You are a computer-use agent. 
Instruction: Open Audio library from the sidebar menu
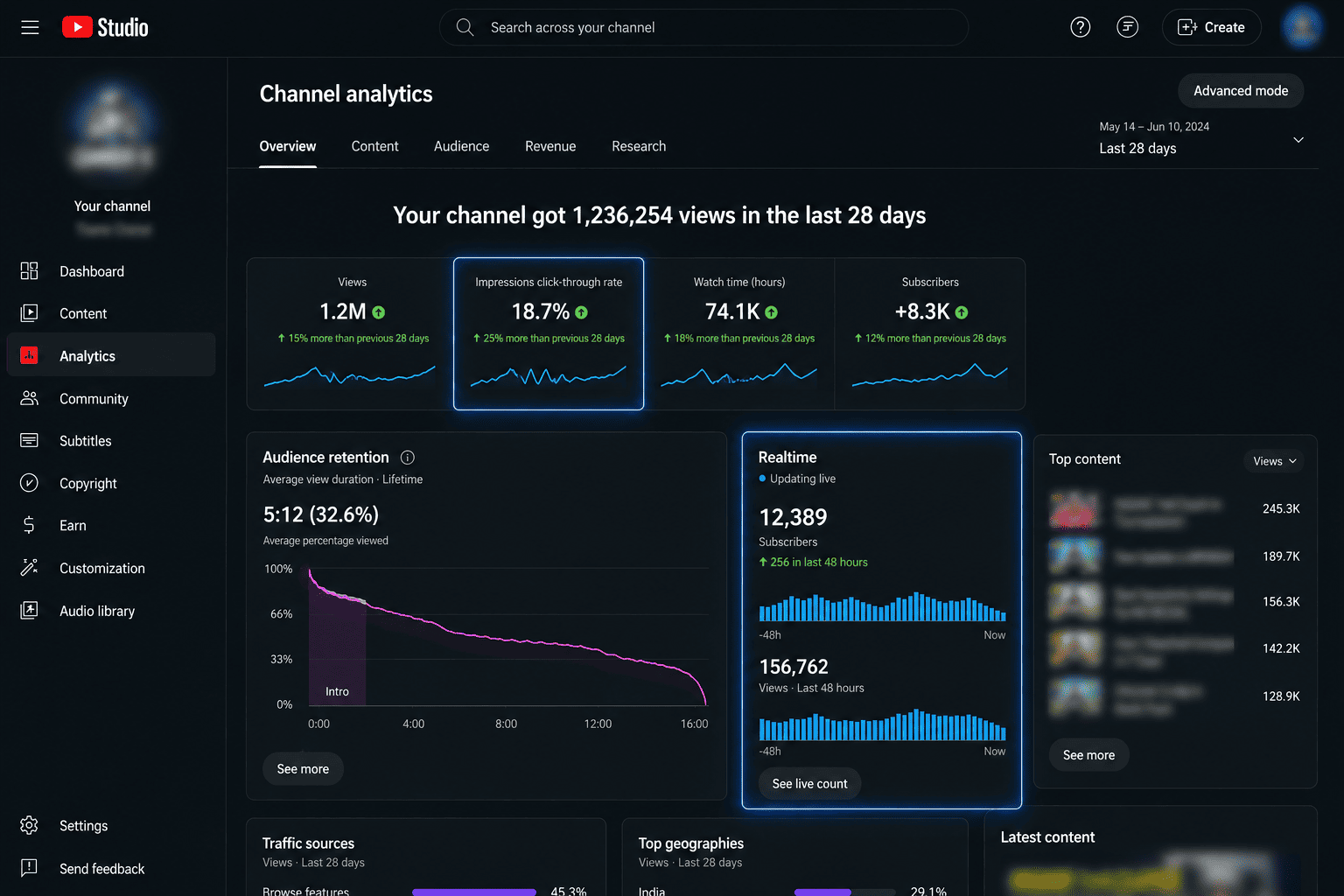point(111,611)
